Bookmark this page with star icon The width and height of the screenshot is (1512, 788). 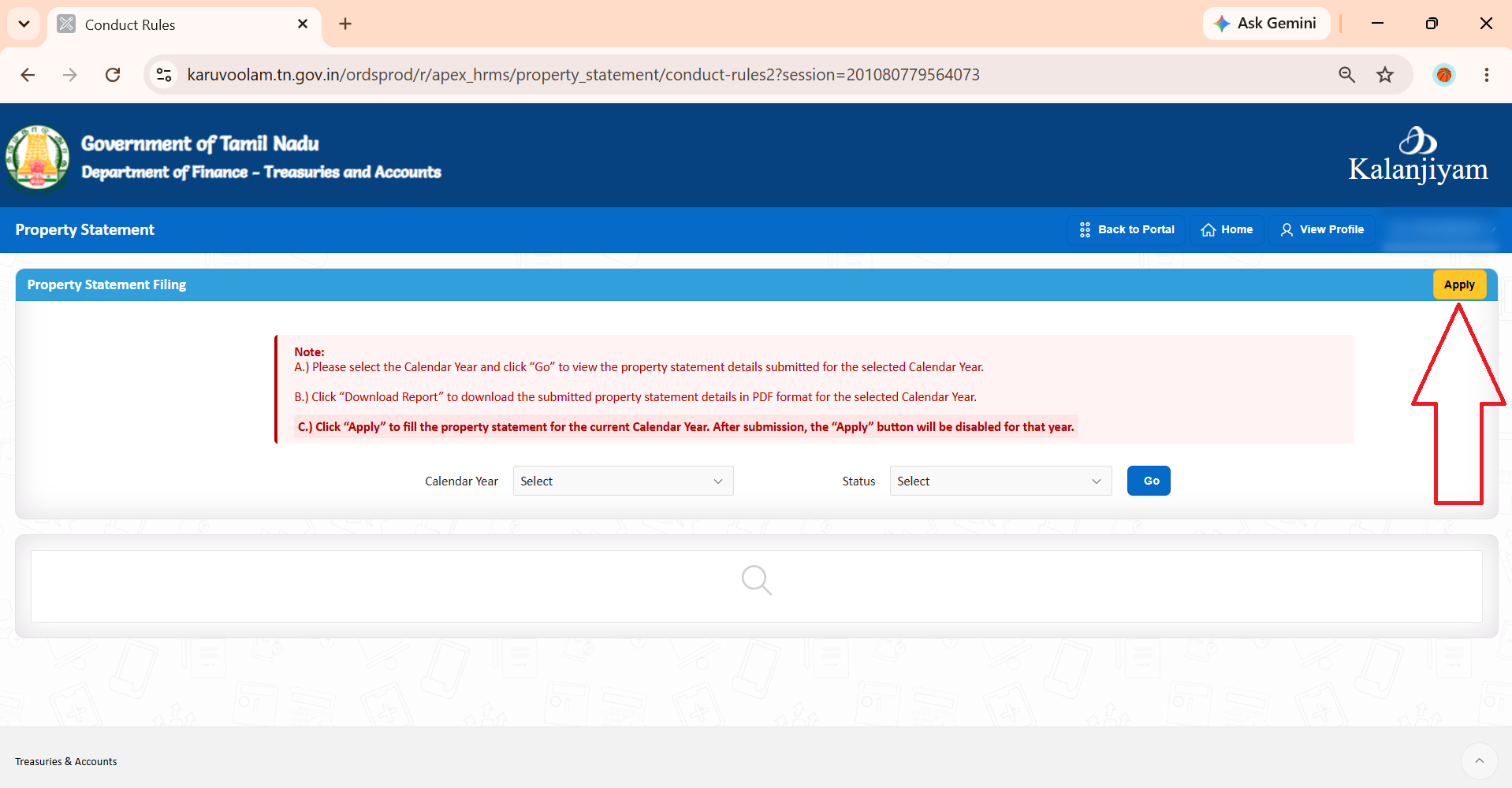click(1385, 75)
